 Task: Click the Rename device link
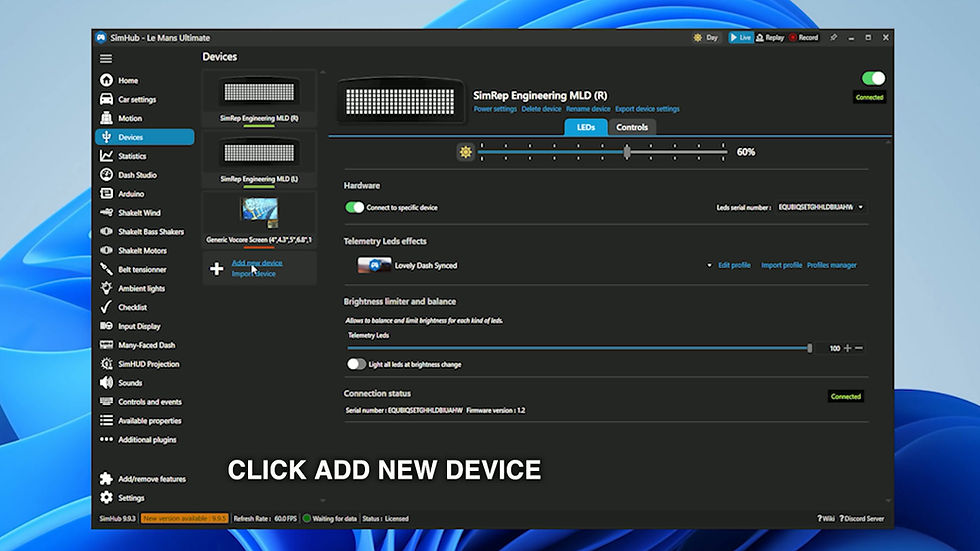[588, 109]
